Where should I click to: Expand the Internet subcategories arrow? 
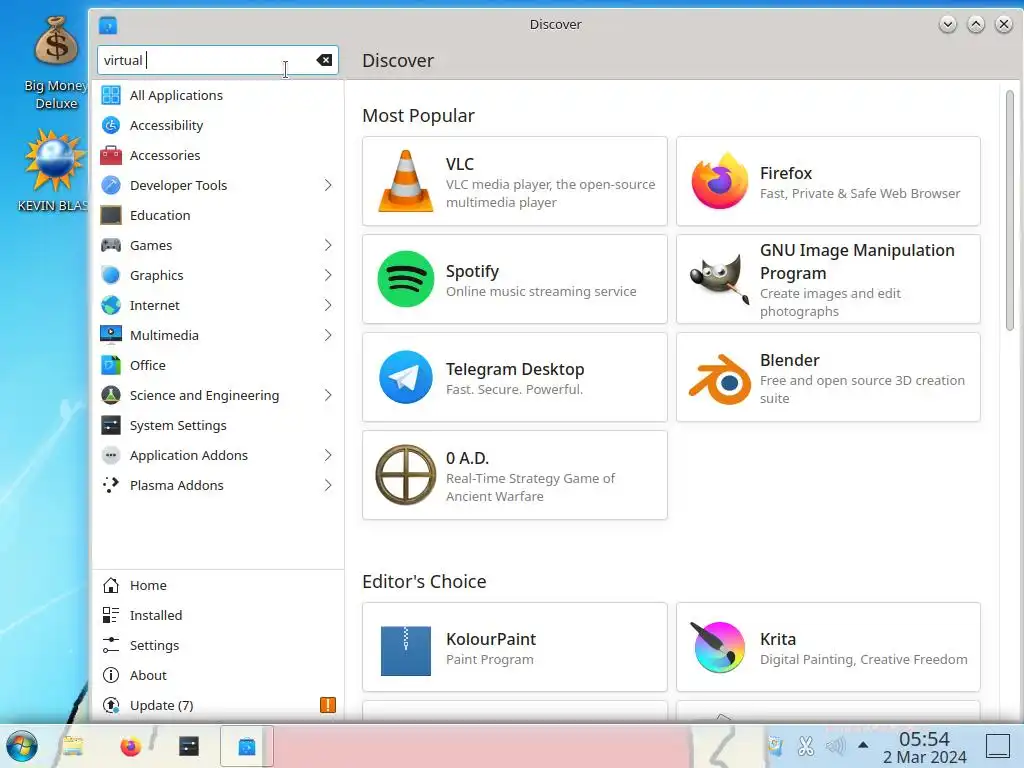[x=328, y=306]
